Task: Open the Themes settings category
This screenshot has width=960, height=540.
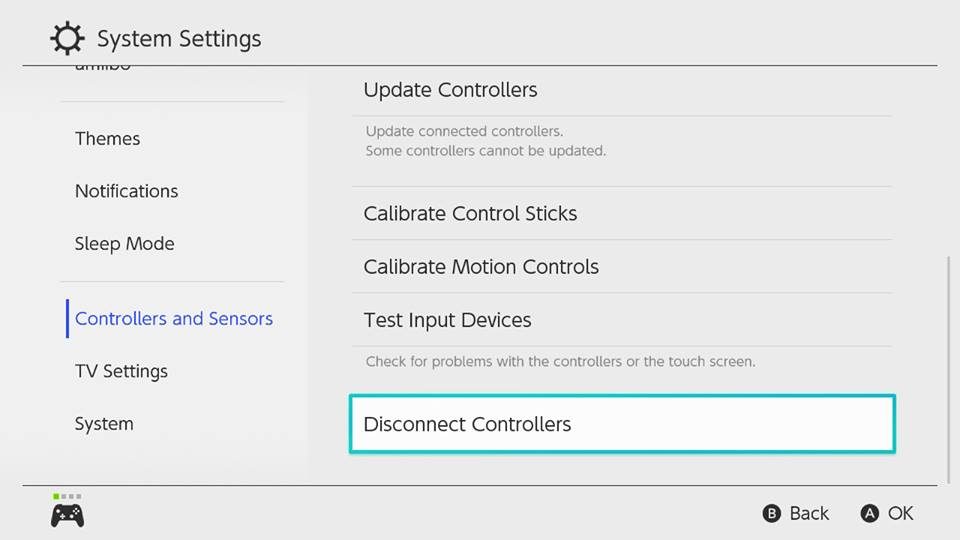Action: point(108,138)
